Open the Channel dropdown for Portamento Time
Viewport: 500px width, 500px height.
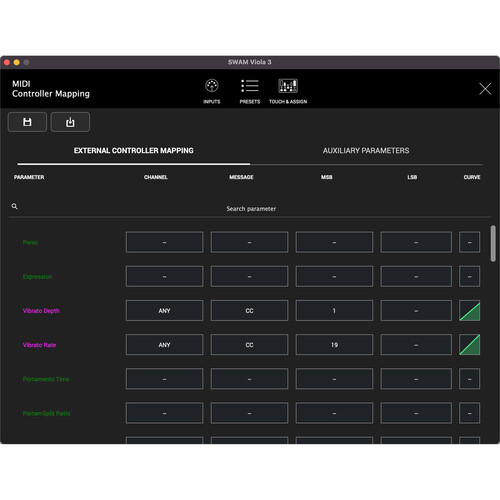tap(164, 379)
